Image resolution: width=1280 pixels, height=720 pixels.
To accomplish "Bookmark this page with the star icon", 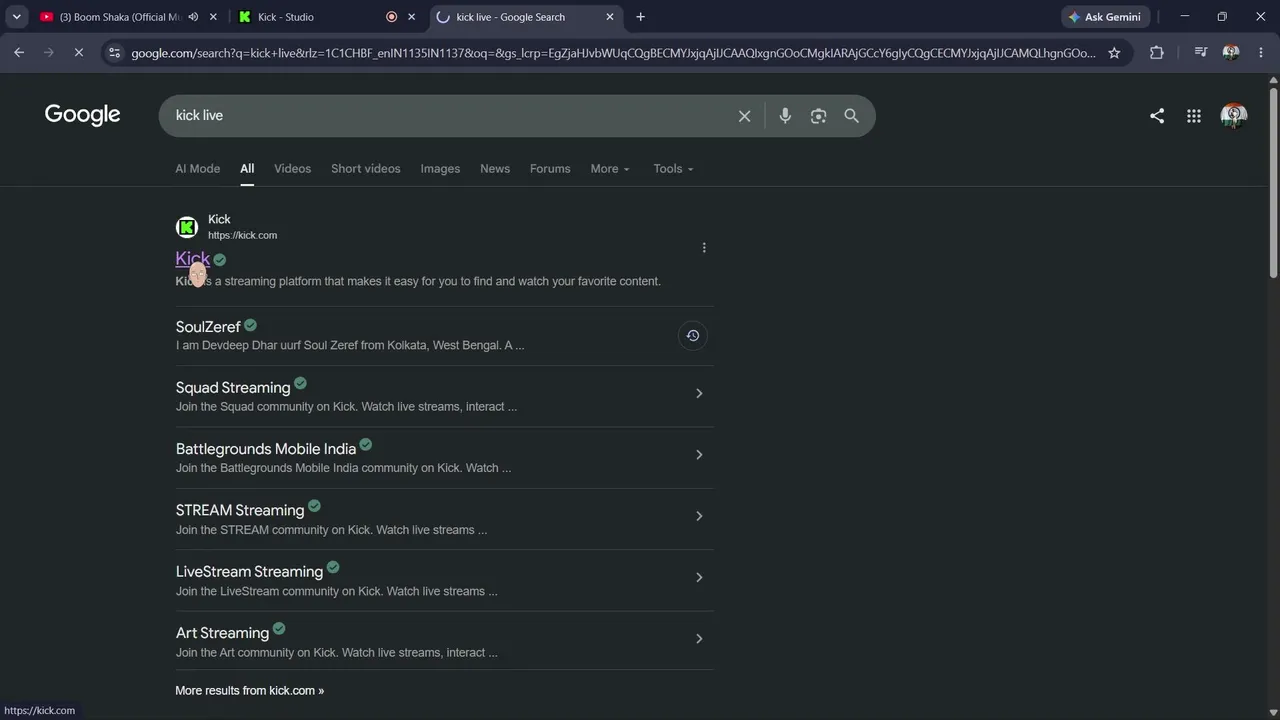I will tap(1114, 53).
